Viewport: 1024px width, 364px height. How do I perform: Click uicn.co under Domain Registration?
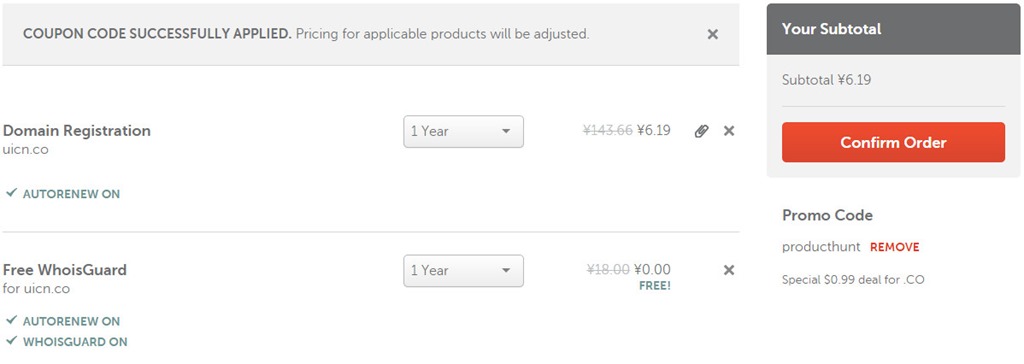[x=25, y=150]
